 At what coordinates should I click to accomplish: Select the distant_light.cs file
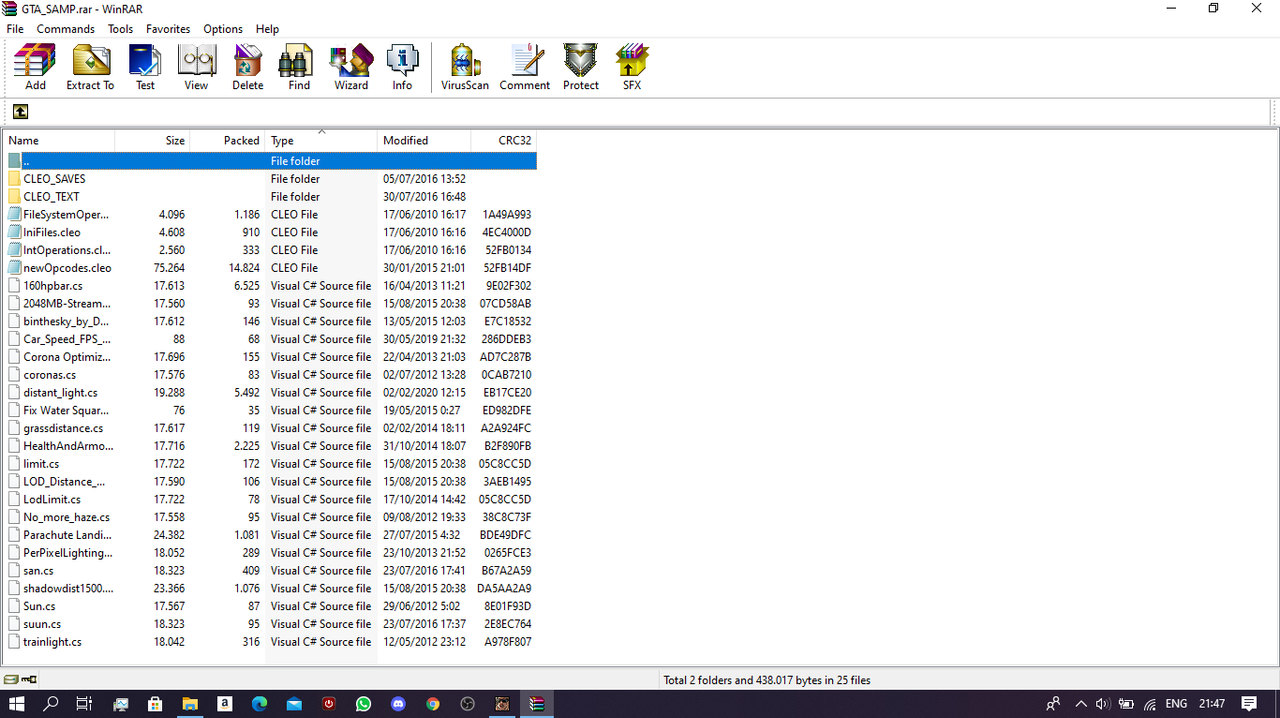271,393
